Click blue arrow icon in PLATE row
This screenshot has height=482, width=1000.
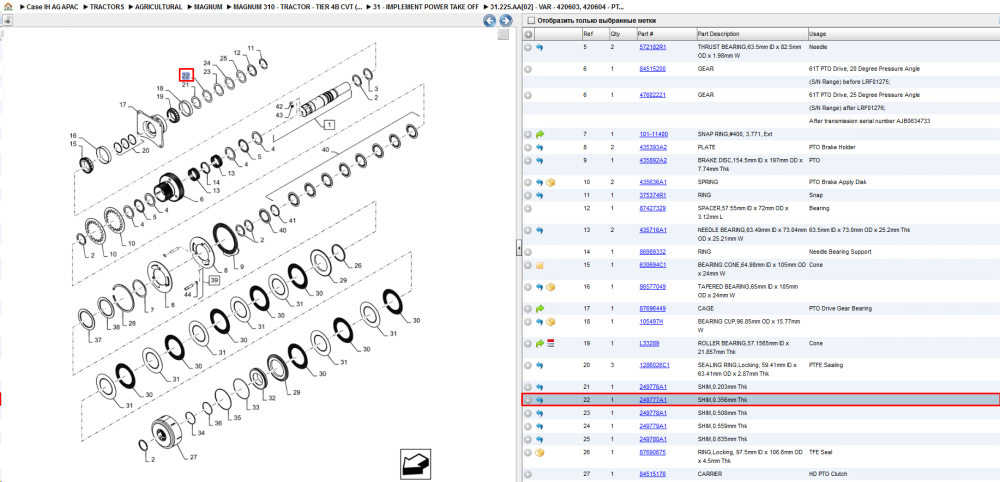coord(540,147)
